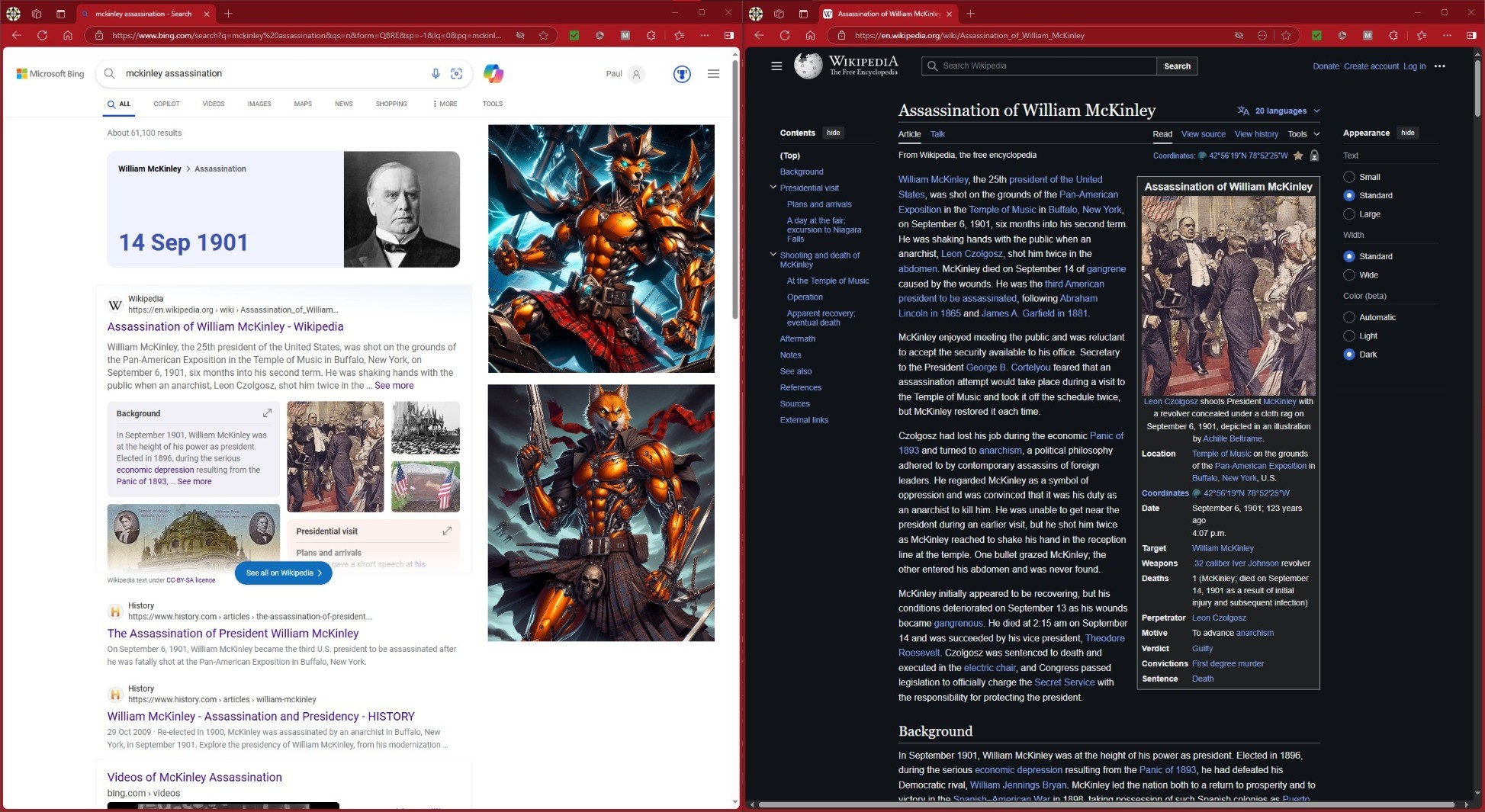Open new tab in Bing browser window

228,14
